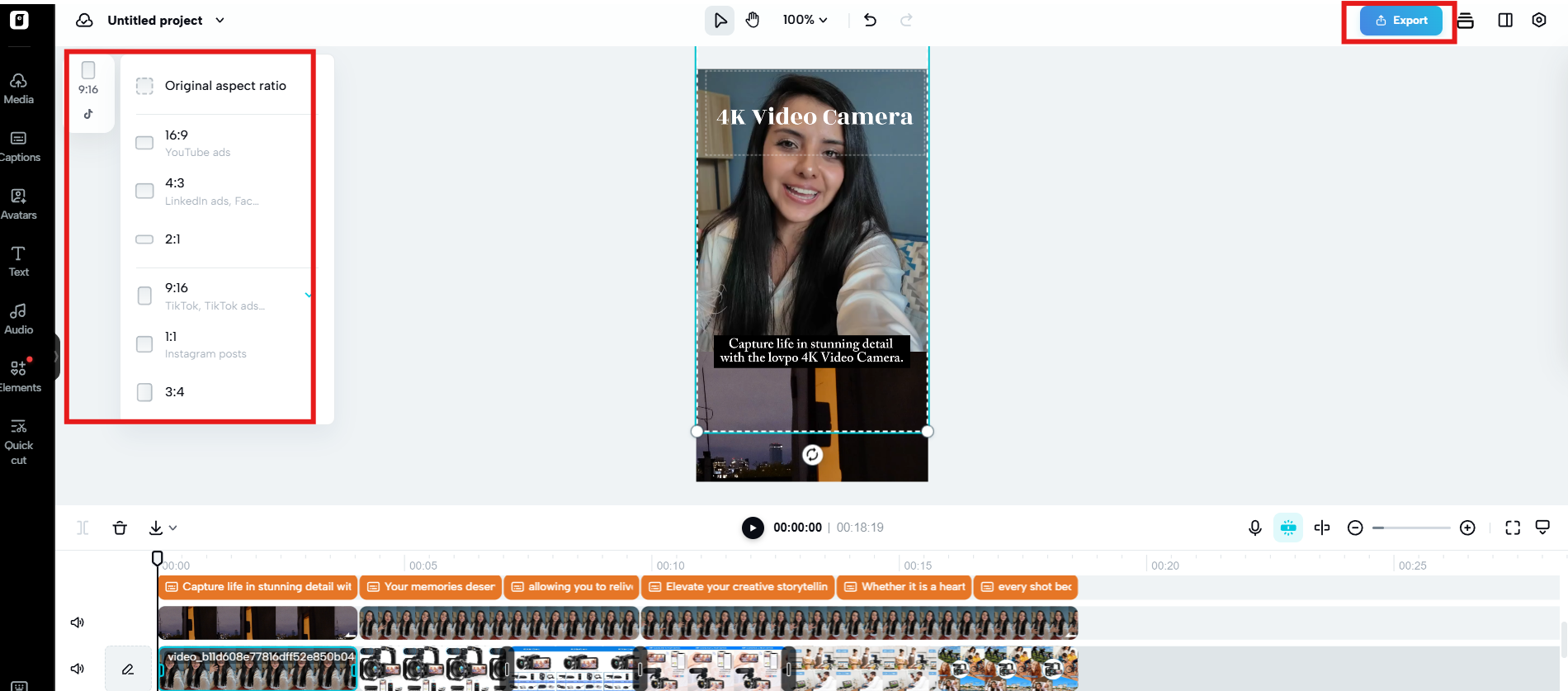This screenshot has width=1568, height=691.
Task: Expand the download options arrow
Action: click(172, 528)
